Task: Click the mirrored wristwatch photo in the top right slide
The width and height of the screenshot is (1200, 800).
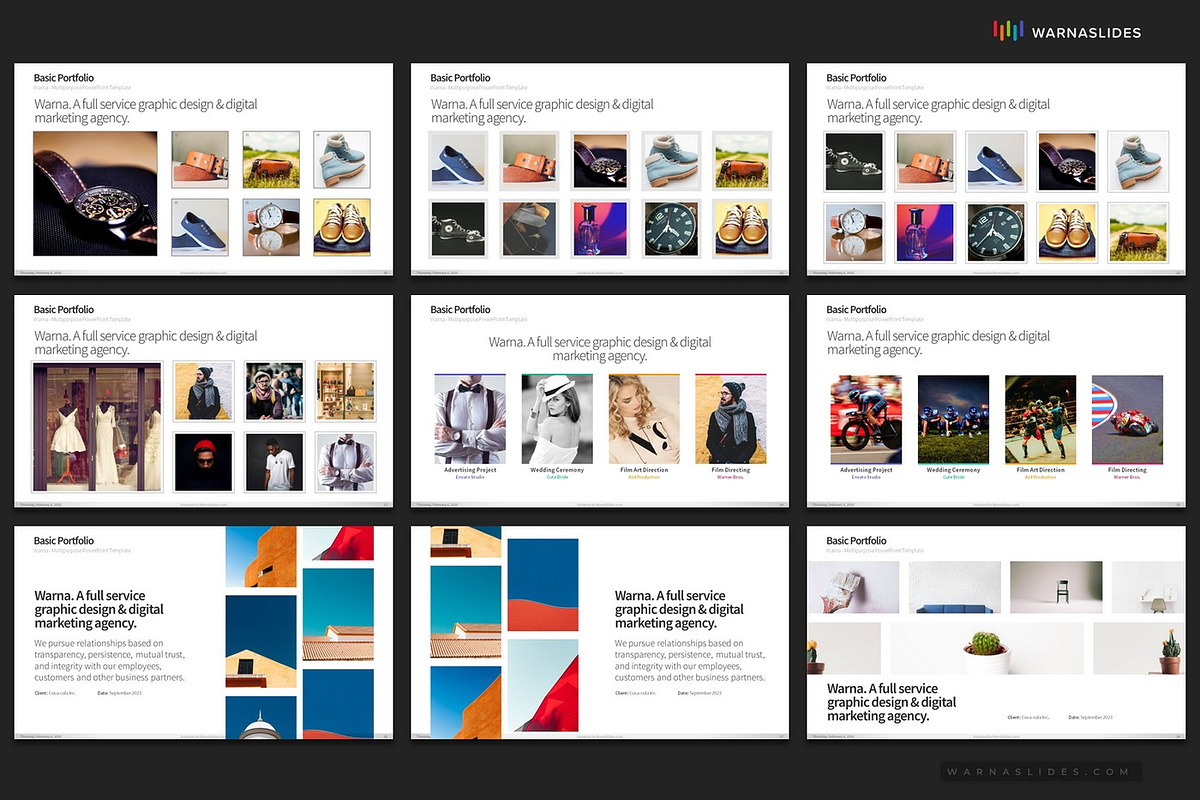Action: (853, 232)
